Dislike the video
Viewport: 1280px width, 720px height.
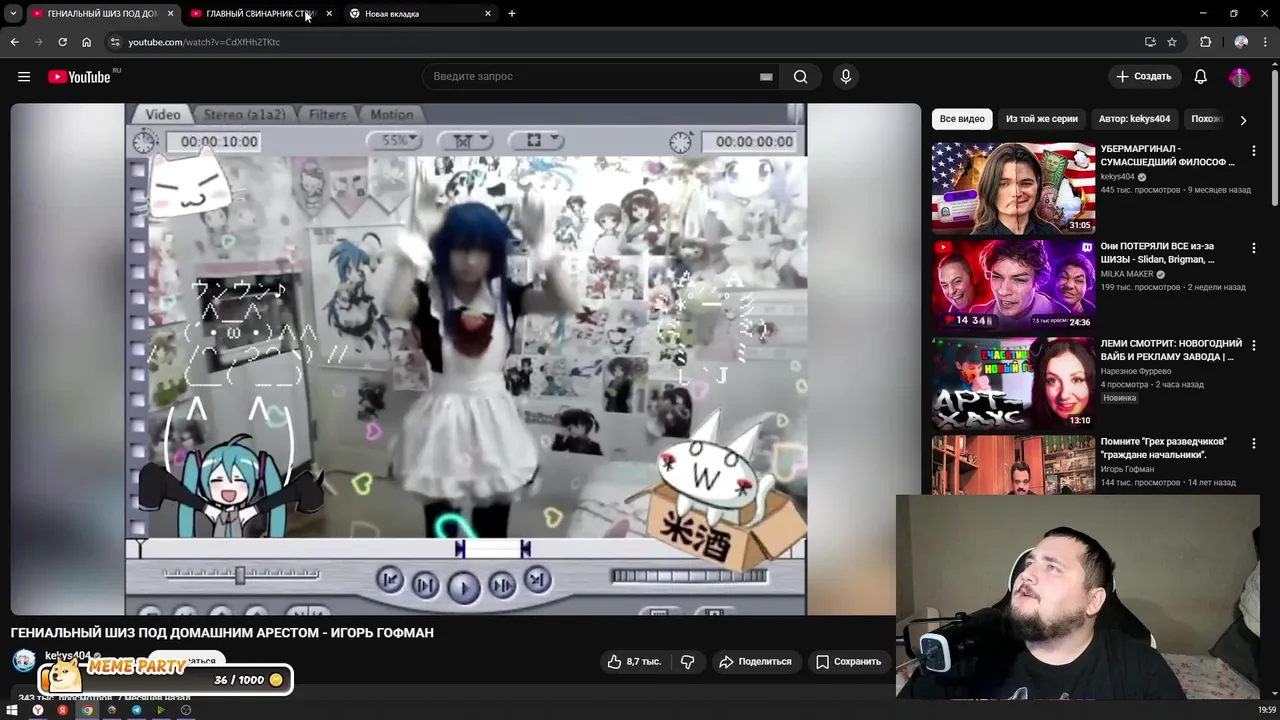pos(687,661)
